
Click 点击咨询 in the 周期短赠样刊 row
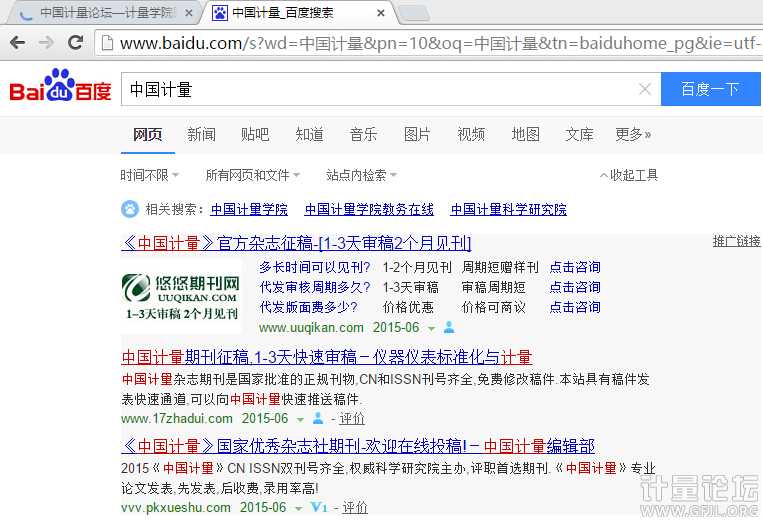(x=575, y=267)
